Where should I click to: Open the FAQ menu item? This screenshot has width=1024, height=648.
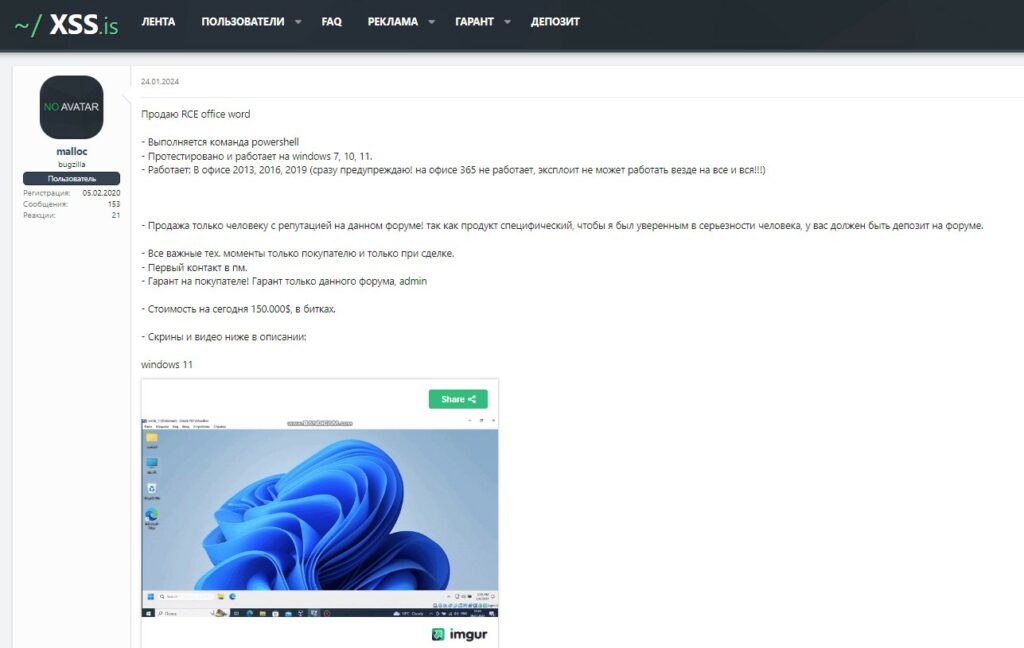[331, 22]
